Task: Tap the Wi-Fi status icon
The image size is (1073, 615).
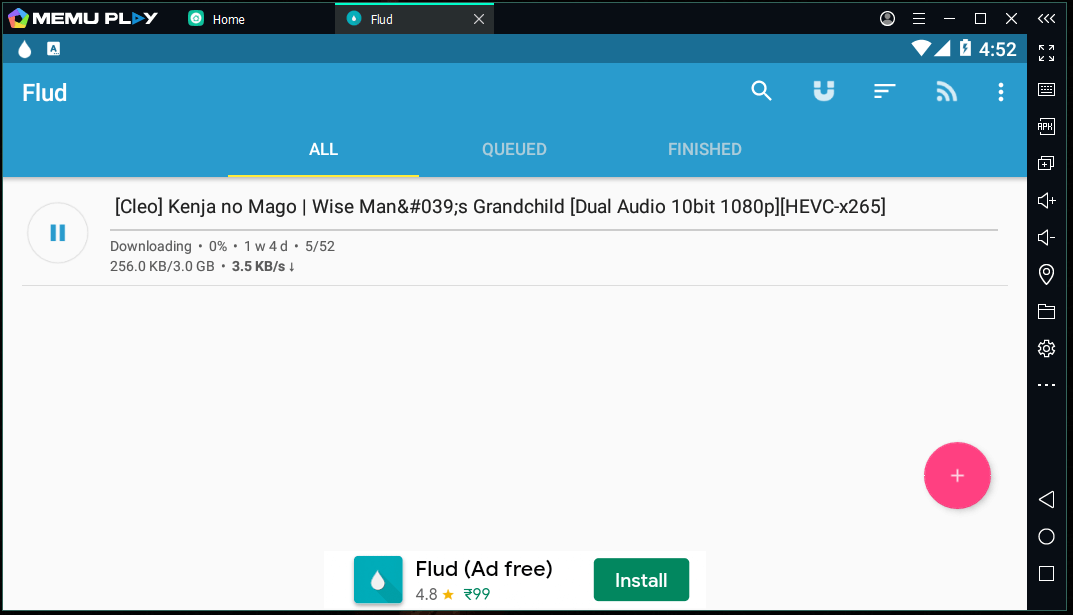Action: point(921,48)
